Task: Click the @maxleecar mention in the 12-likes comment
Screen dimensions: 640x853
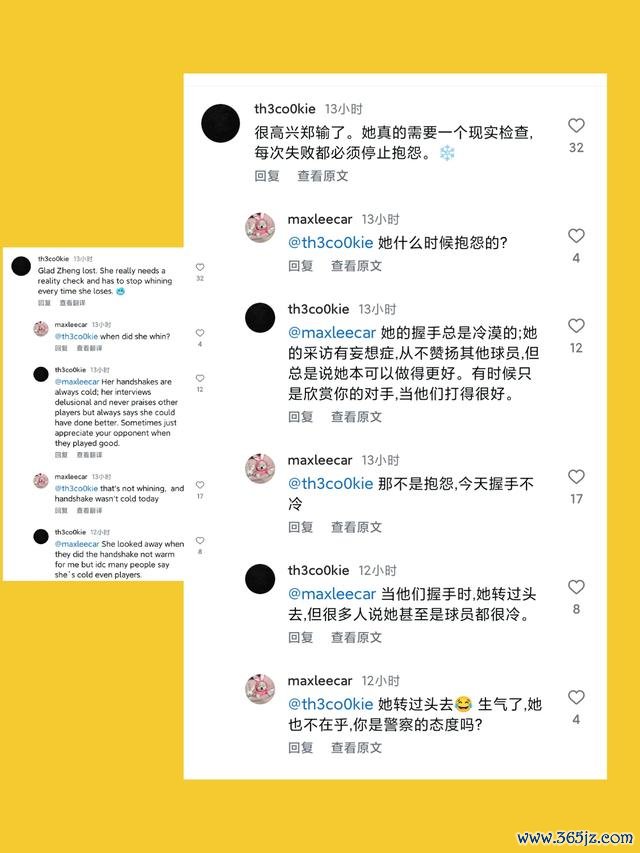Action: 331,333
